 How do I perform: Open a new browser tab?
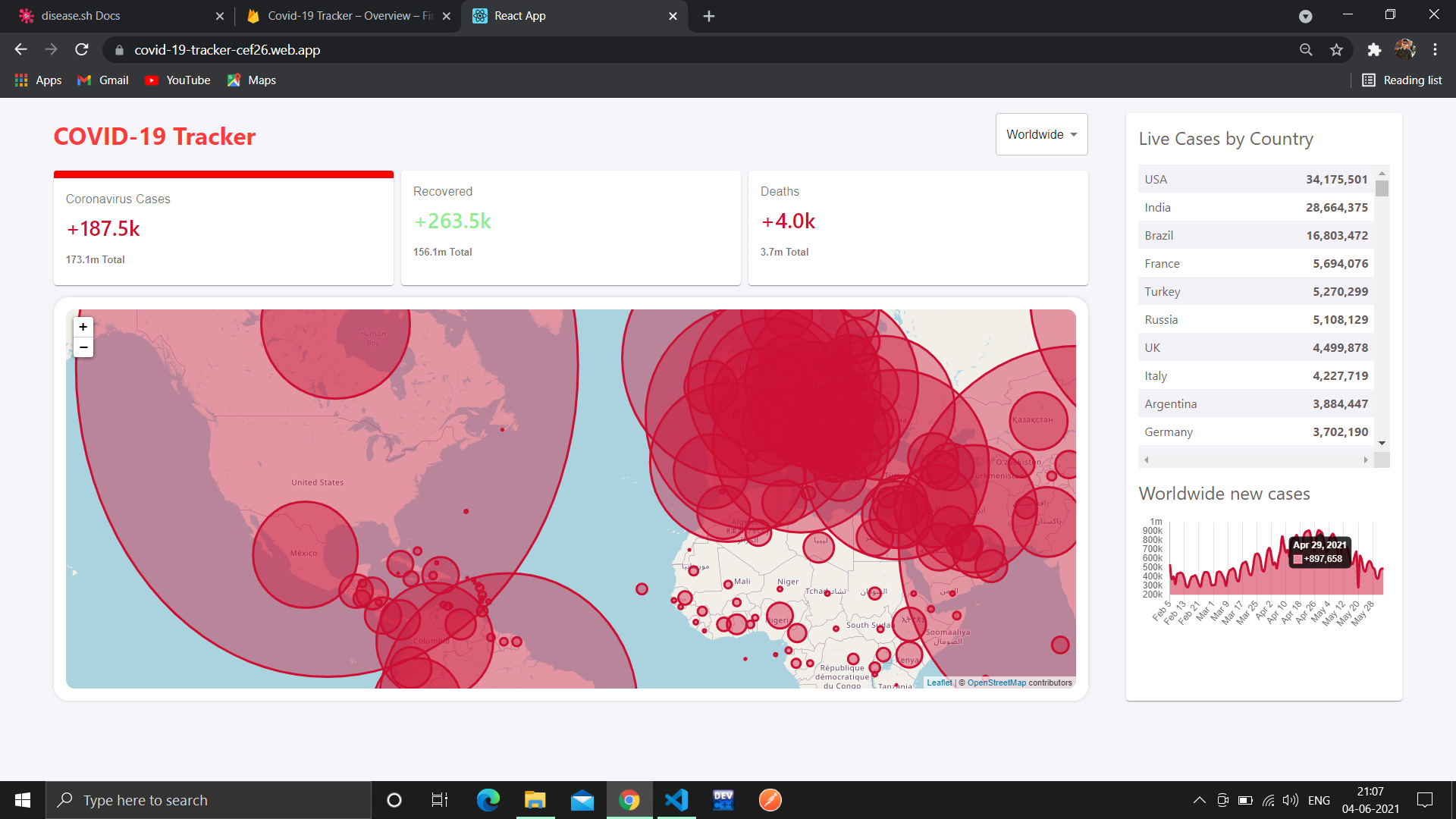coord(709,16)
